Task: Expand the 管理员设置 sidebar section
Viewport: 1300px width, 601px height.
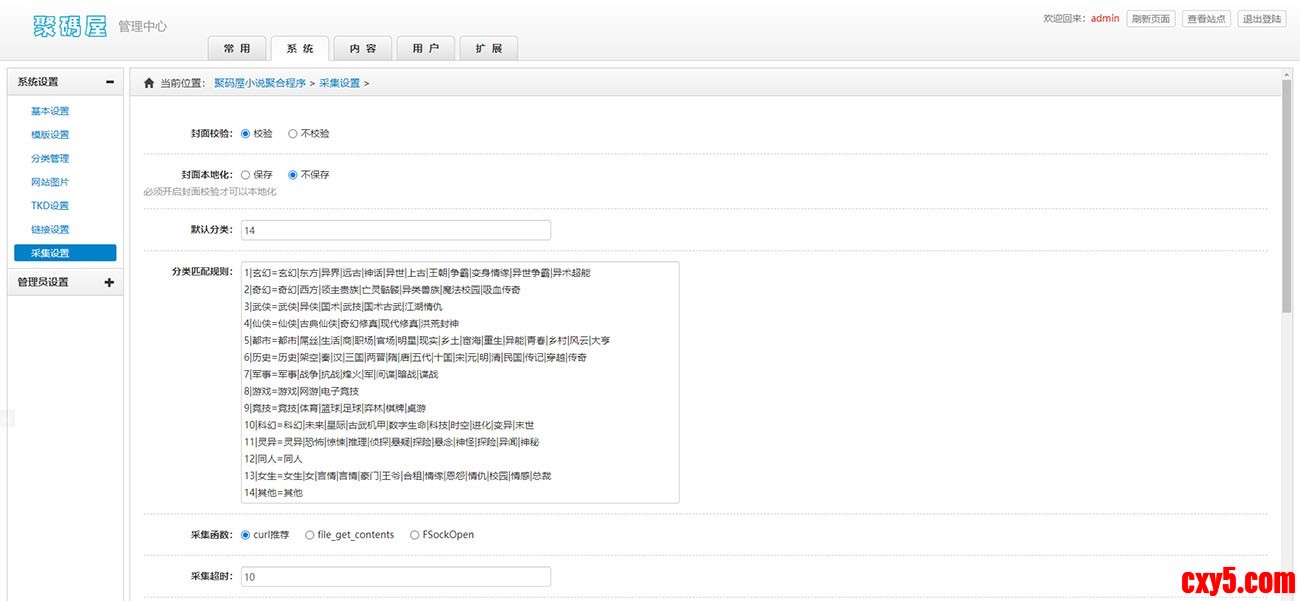Action: point(109,282)
